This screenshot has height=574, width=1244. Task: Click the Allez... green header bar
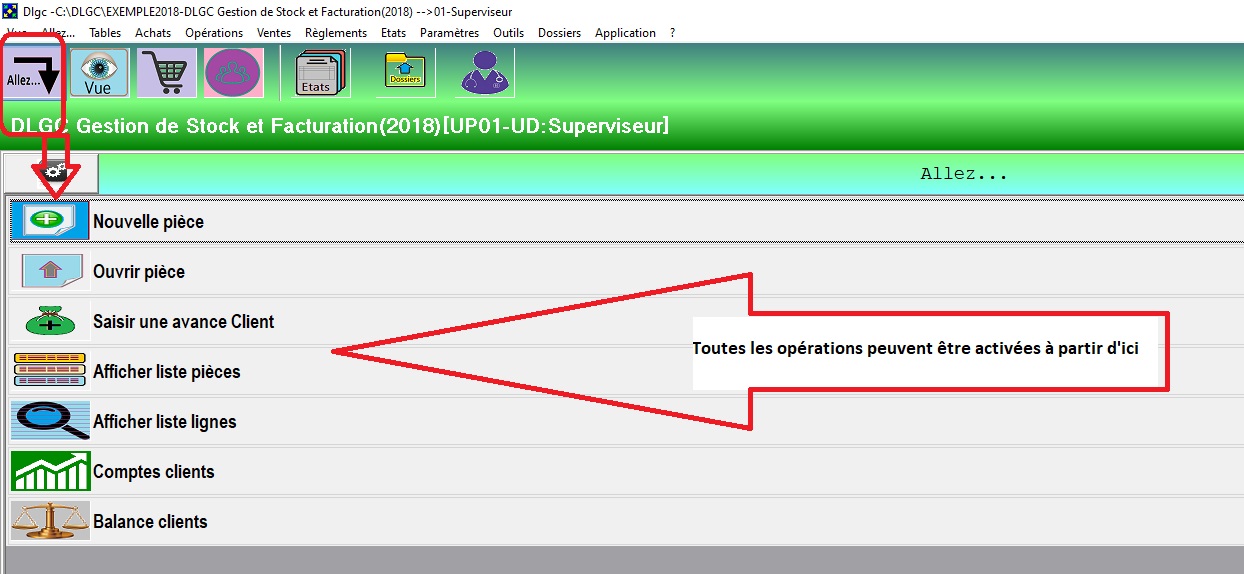click(x=671, y=174)
